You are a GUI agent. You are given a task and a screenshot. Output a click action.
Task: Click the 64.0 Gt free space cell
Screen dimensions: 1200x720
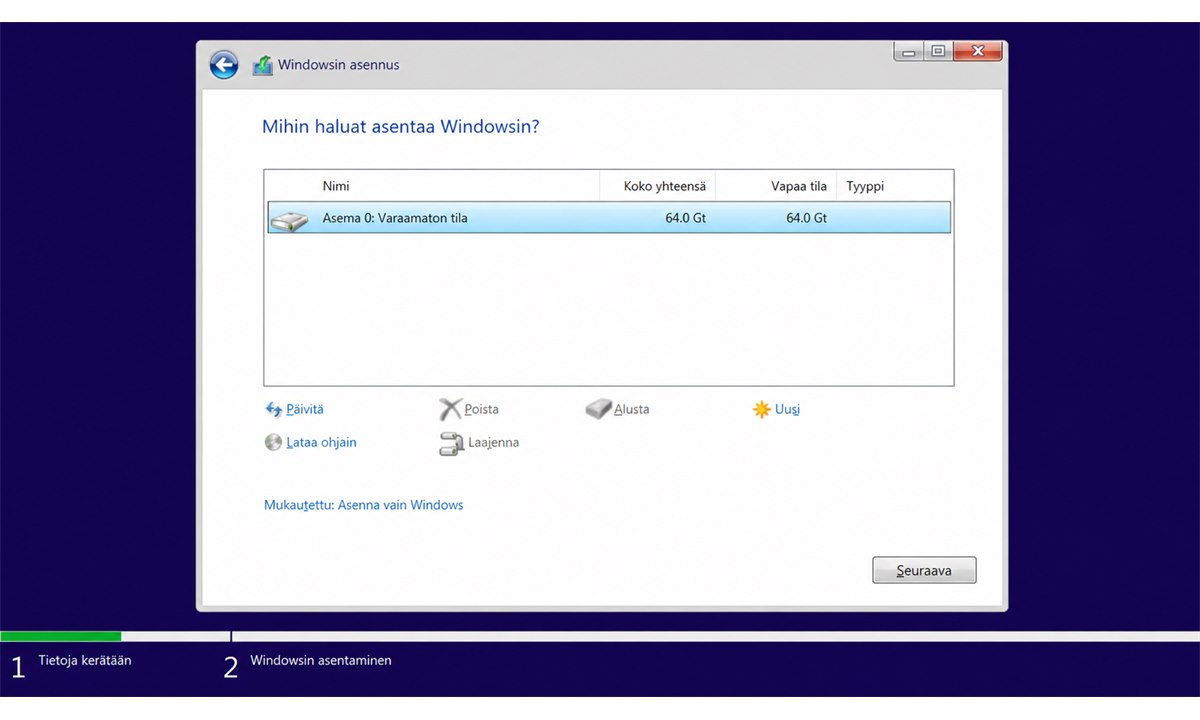coord(806,218)
